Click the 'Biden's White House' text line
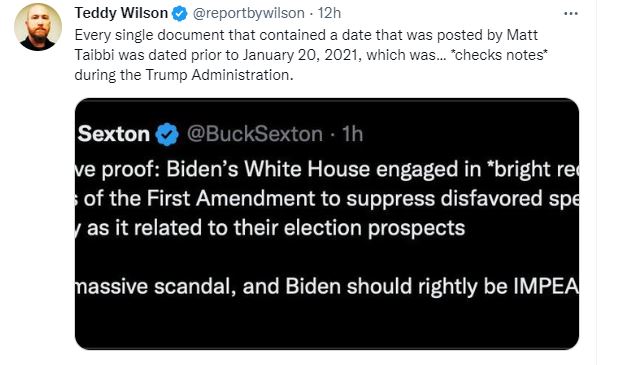Viewport: 627px width, 365px height. (327, 170)
